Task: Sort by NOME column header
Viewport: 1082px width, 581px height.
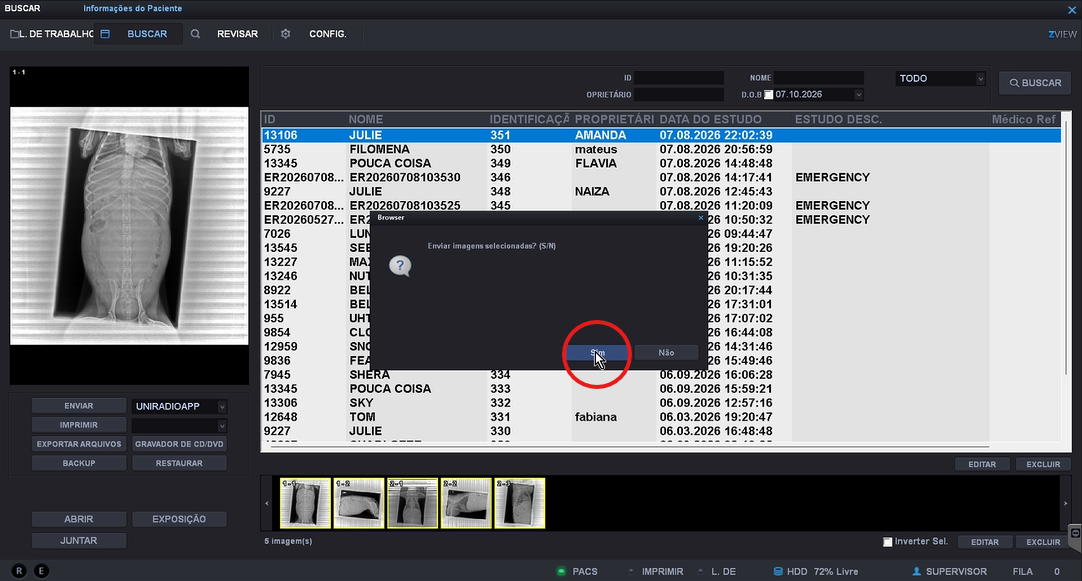Action: point(366,119)
